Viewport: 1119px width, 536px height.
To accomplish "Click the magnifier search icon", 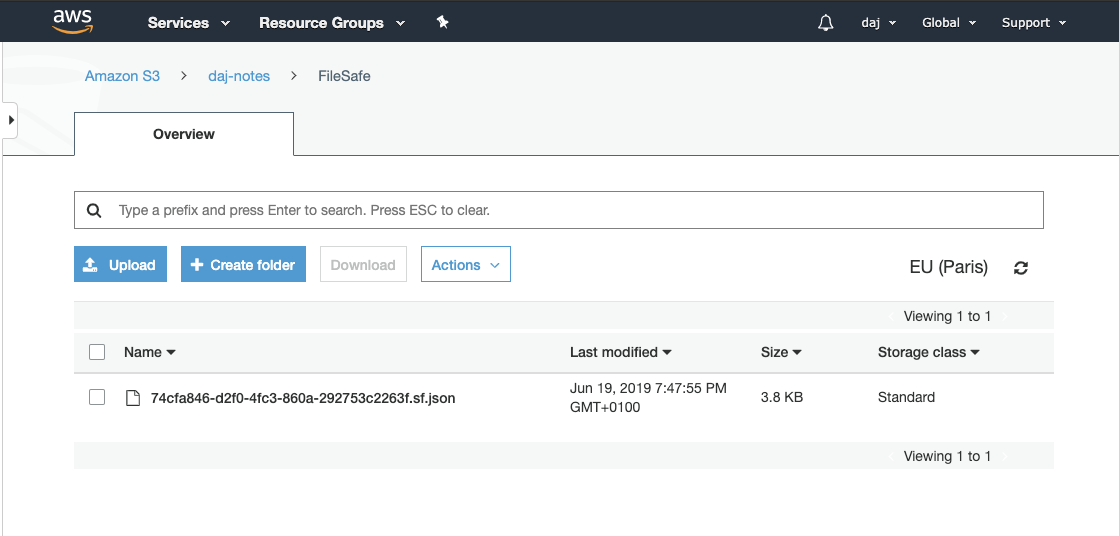I will (94, 211).
